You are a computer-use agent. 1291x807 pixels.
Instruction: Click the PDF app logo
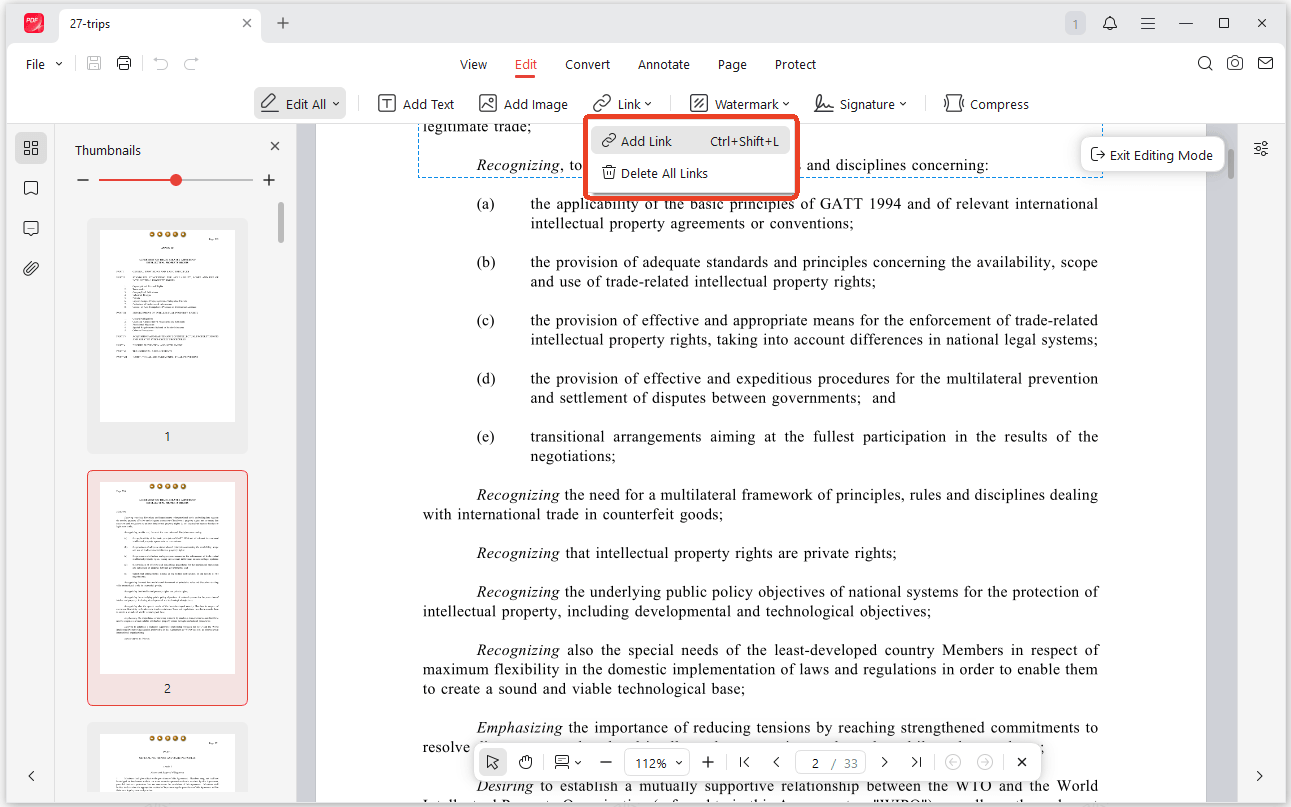34,23
